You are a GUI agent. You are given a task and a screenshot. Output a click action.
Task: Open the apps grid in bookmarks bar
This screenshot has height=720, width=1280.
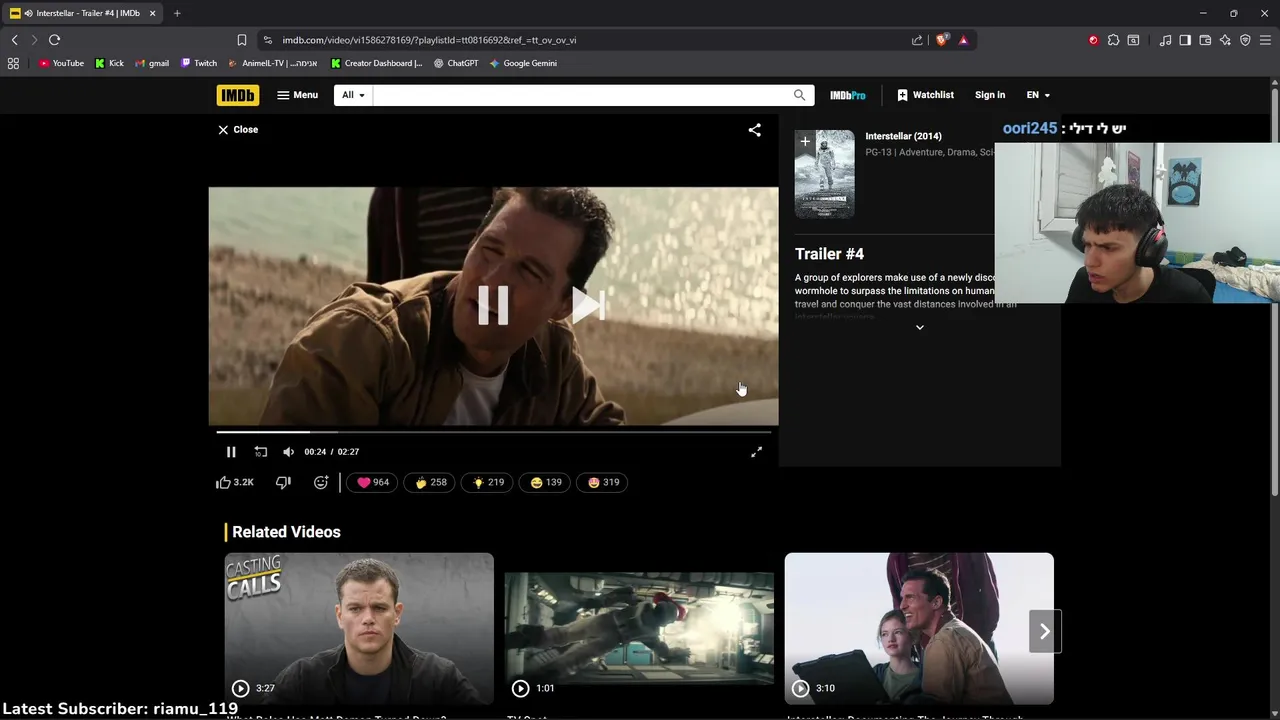click(13, 63)
